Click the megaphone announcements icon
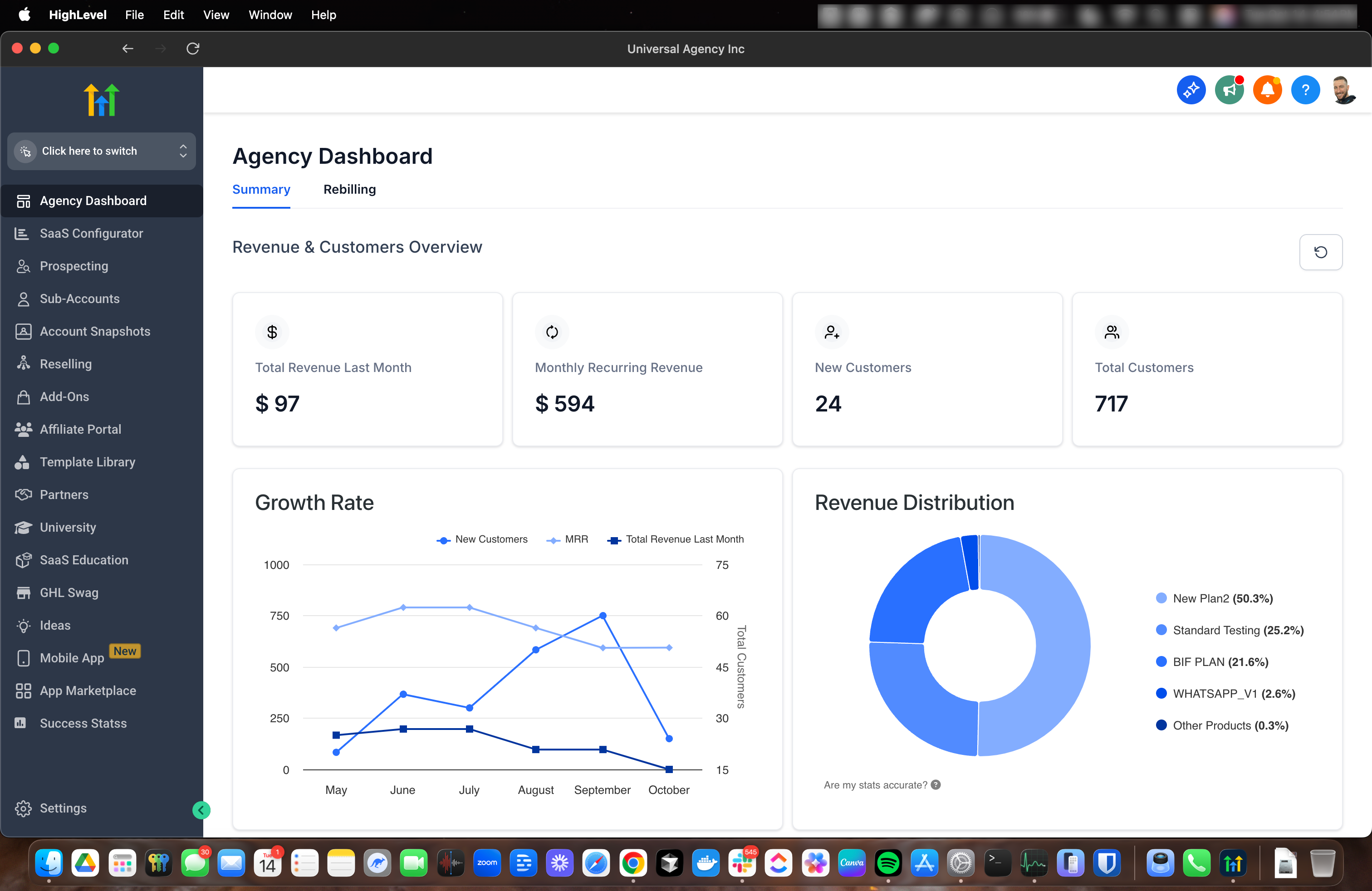This screenshot has height=891, width=1372. tap(1229, 90)
